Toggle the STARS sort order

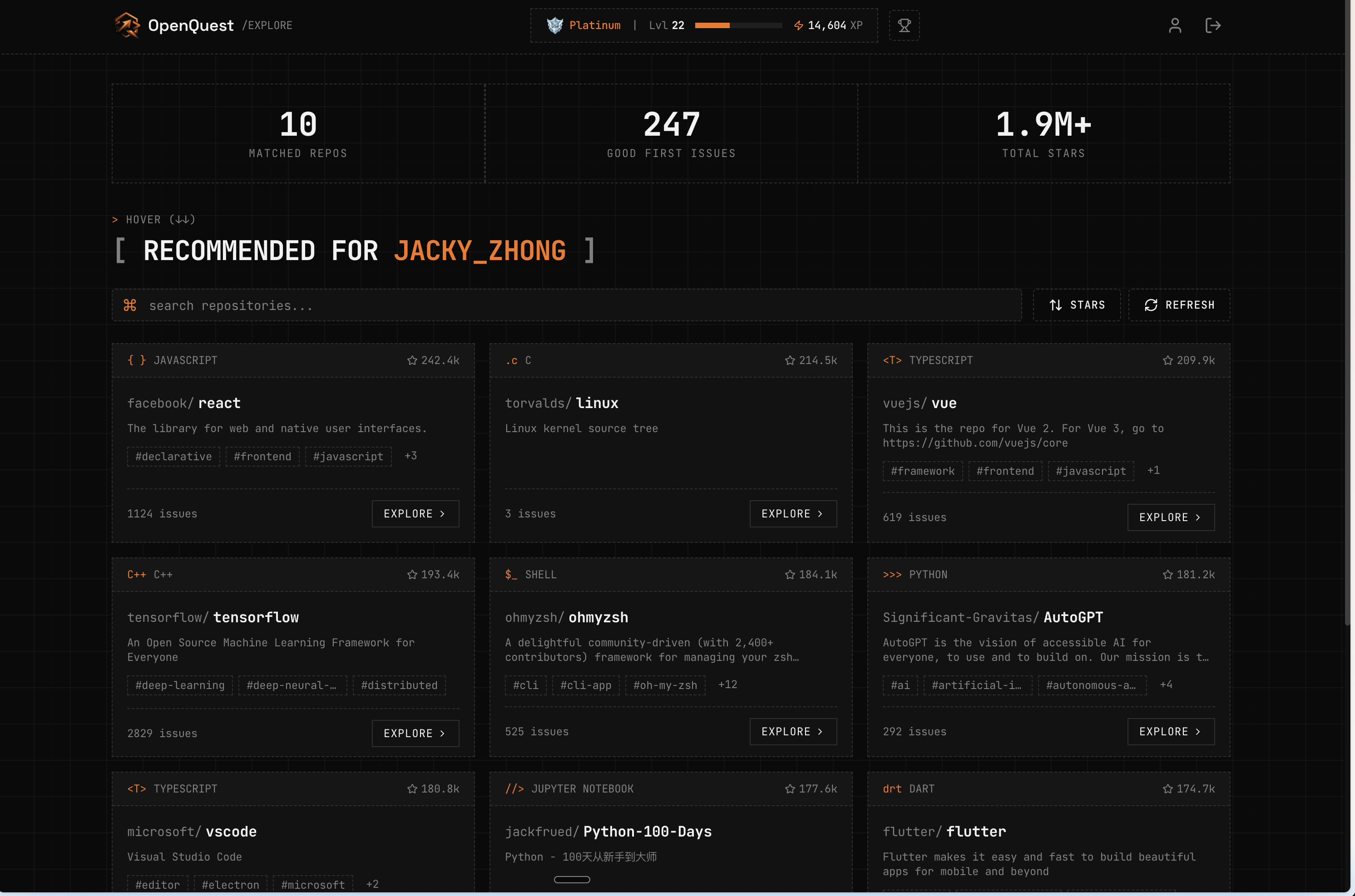(x=1076, y=305)
